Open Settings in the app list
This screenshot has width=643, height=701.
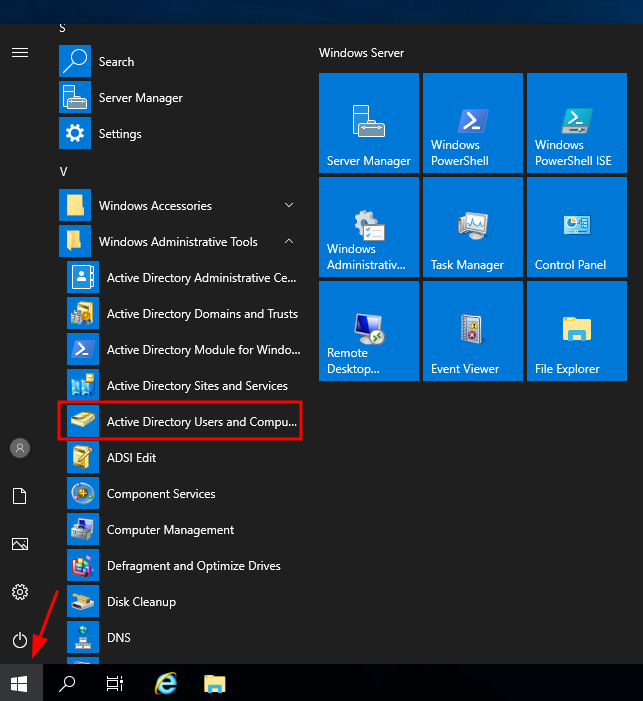(179, 133)
